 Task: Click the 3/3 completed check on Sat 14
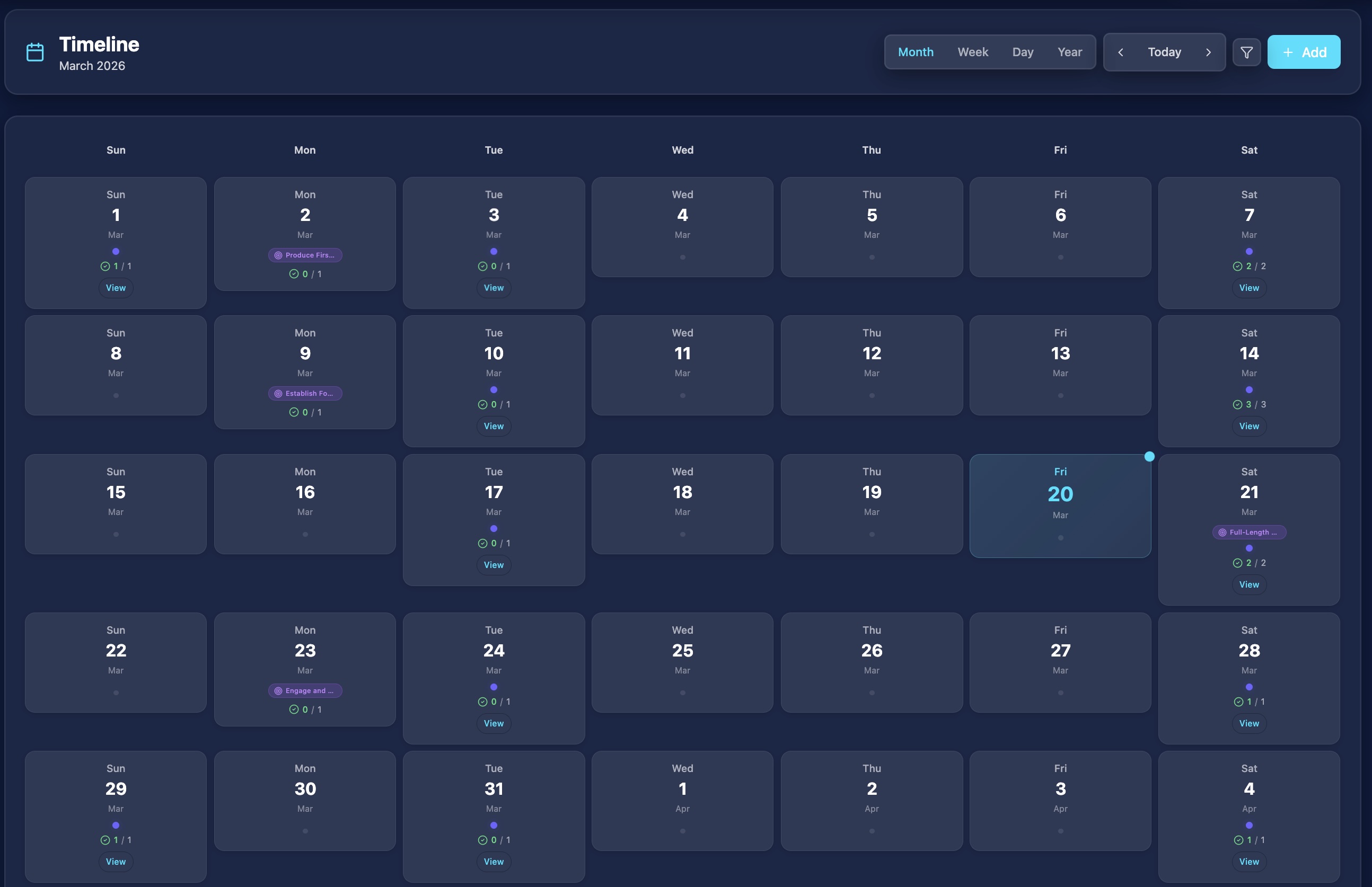(1248, 404)
